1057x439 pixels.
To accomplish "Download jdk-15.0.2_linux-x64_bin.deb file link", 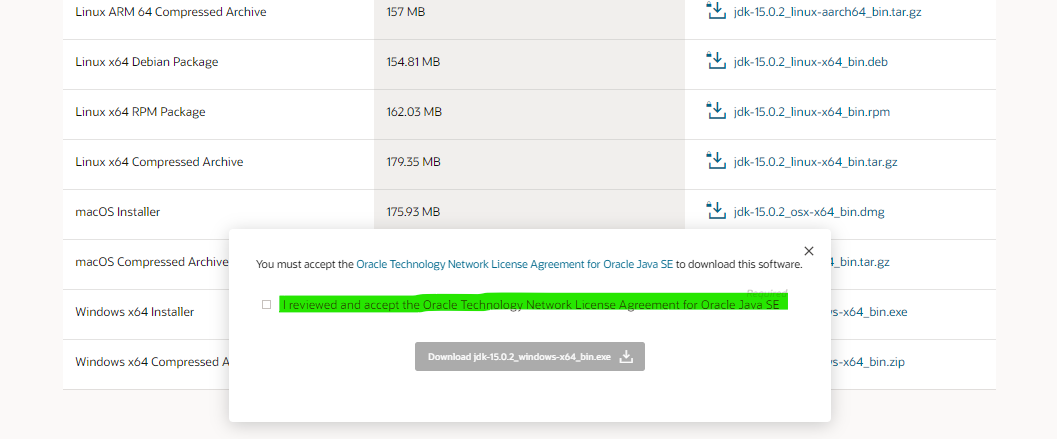I will pyautogui.click(x=811, y=62).
